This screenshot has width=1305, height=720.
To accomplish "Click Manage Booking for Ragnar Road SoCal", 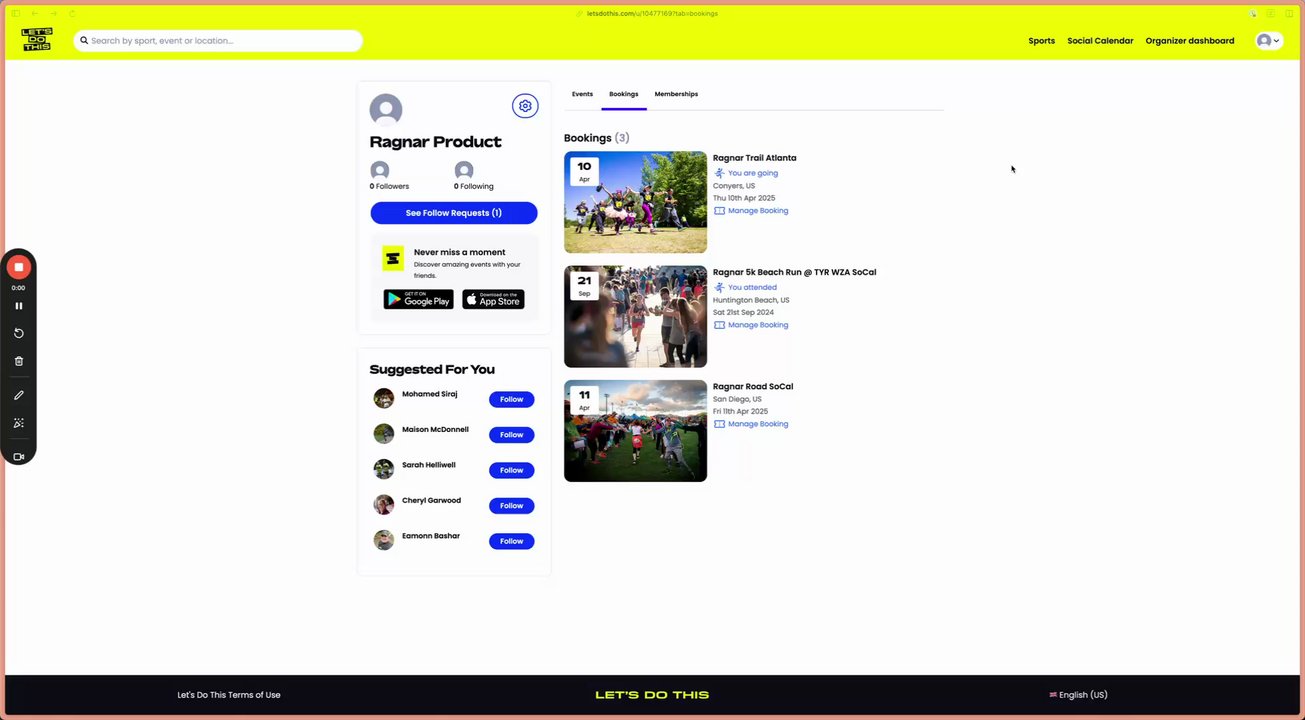I will (757, 424).
